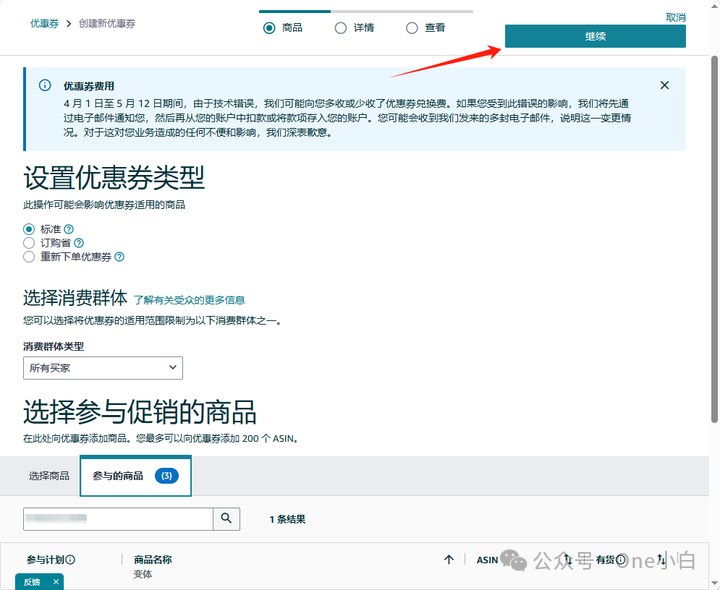Click the help icon beside 订购省
This screenshot has width=720, height=590.
click(79, 243)
